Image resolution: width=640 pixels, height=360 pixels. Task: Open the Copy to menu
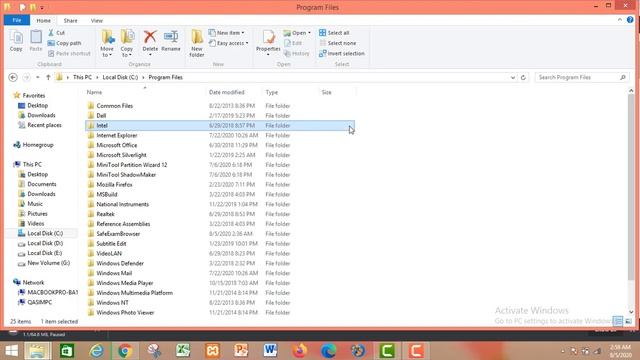127,43
